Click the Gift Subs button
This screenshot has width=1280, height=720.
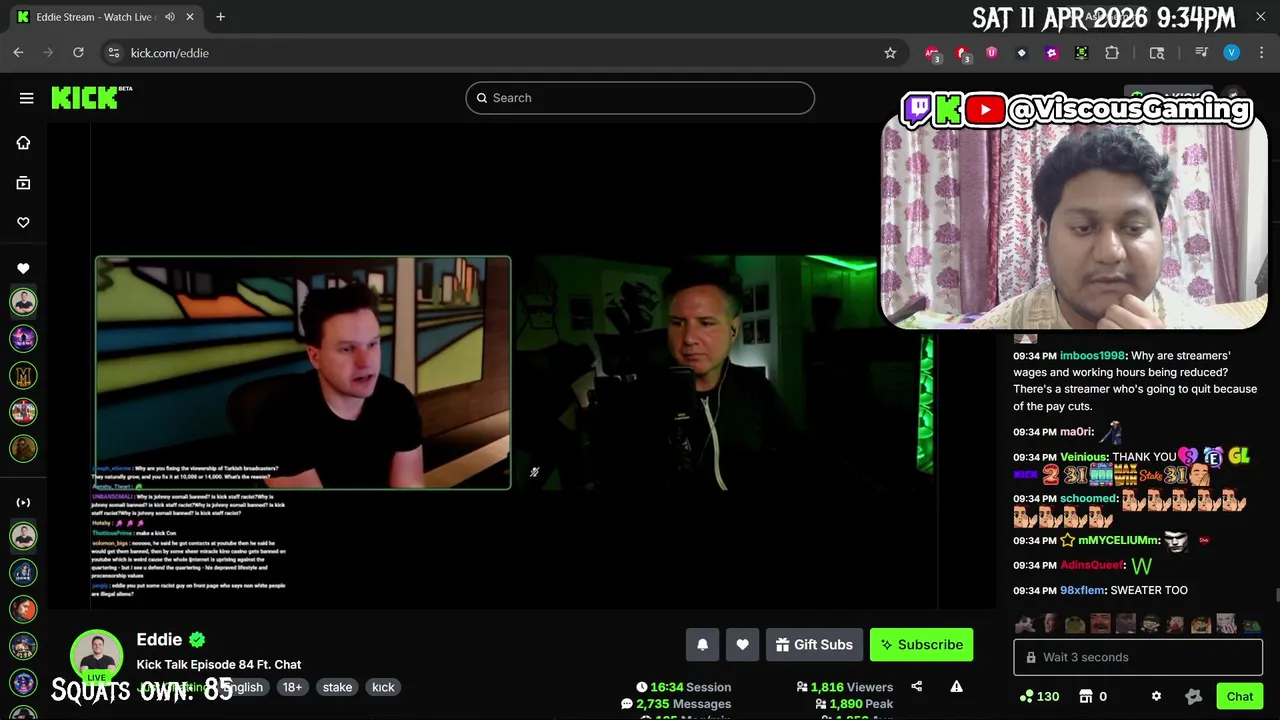[814, 645]
